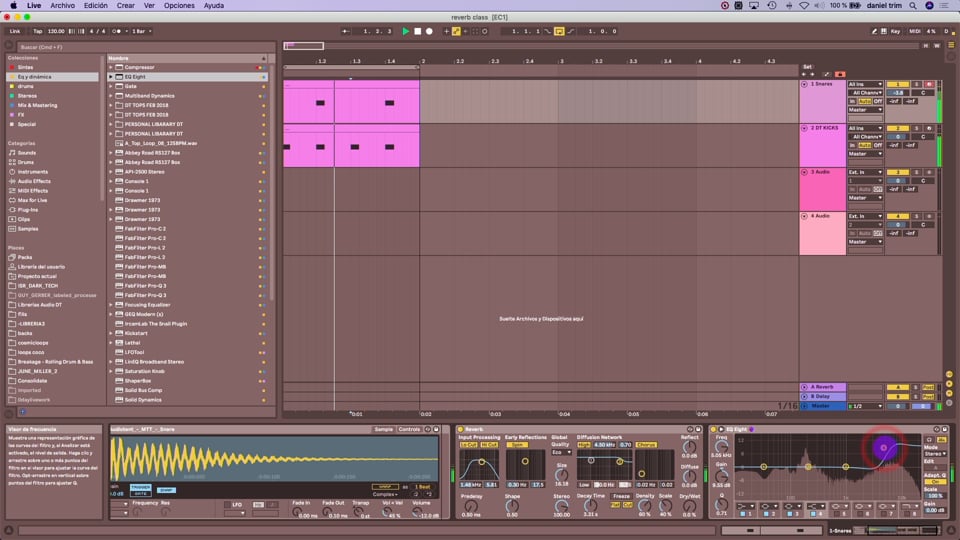
Task: Open the Instruments category
Action: pyautogui.click(x=32, y=172)
